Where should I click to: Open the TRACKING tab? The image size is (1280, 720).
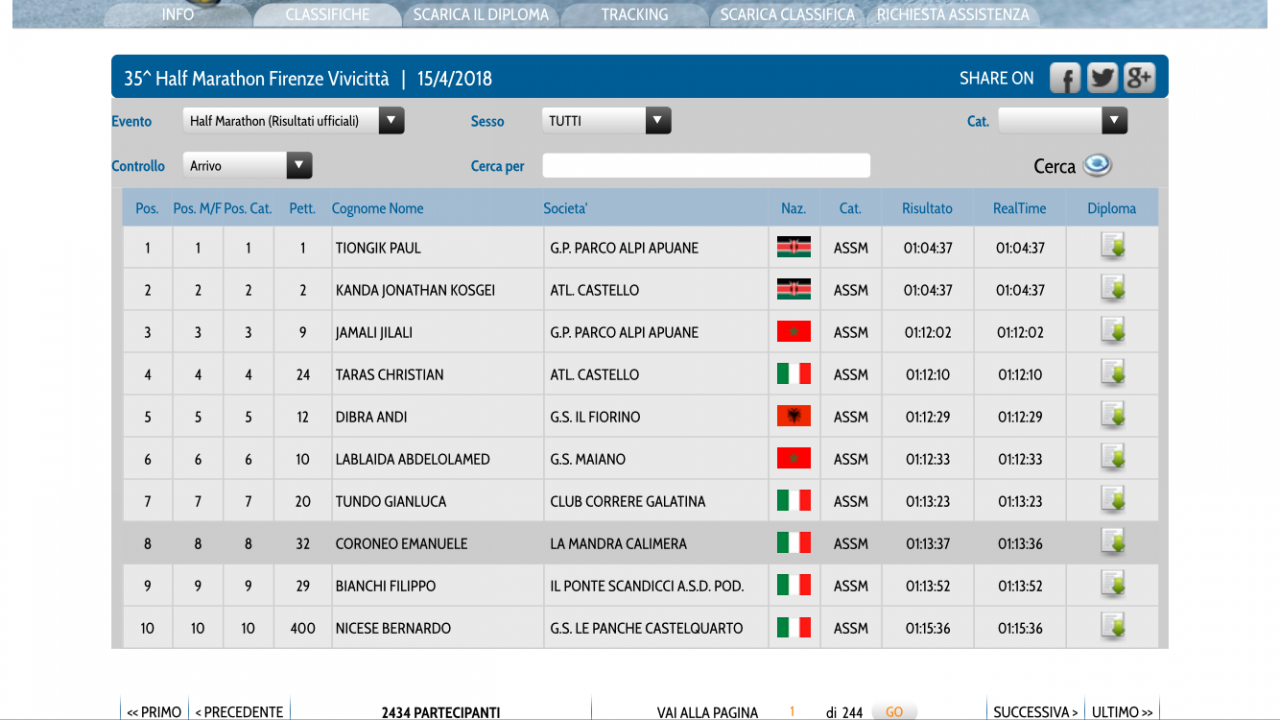635,15
